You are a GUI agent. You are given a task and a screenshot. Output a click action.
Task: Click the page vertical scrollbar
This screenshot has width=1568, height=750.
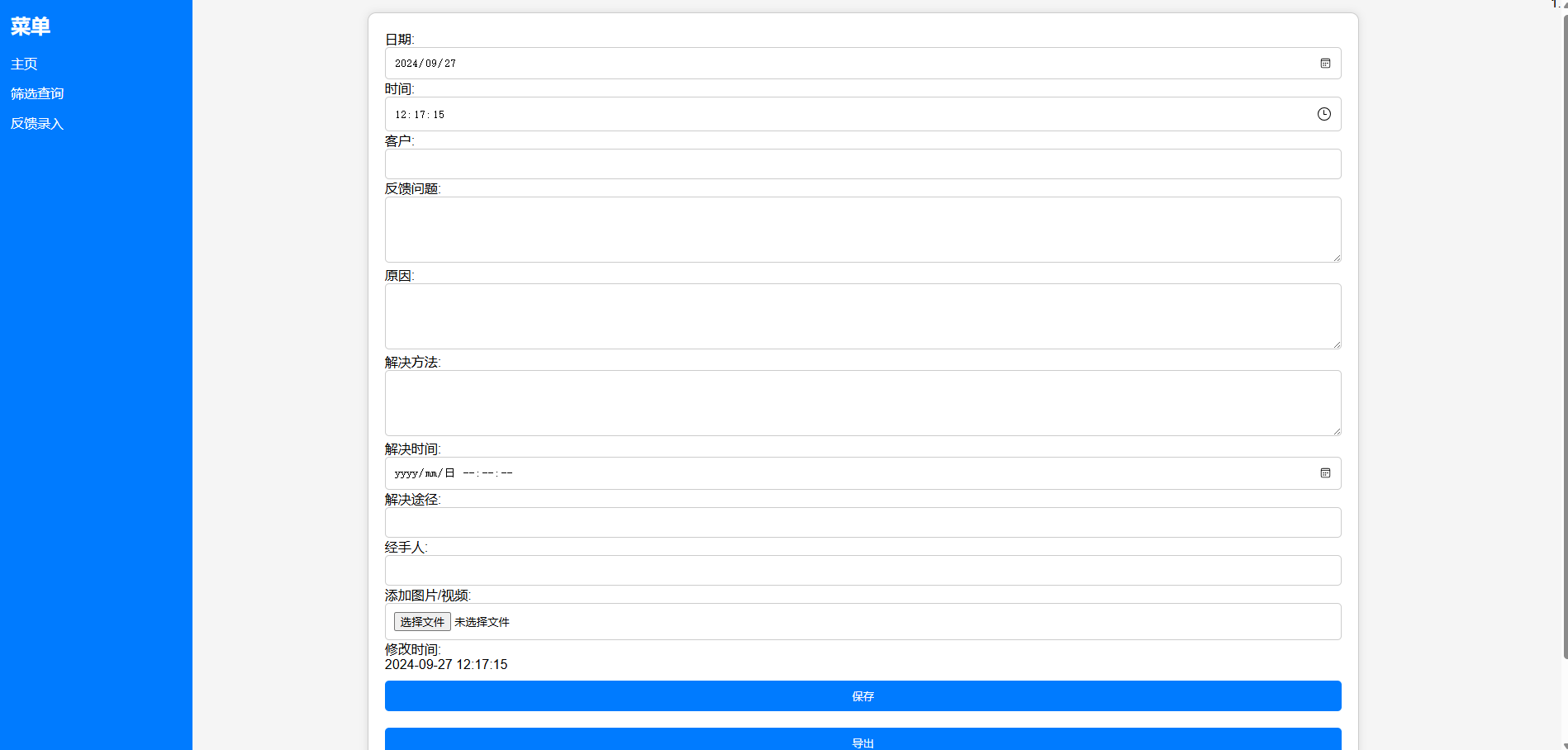1565,337
